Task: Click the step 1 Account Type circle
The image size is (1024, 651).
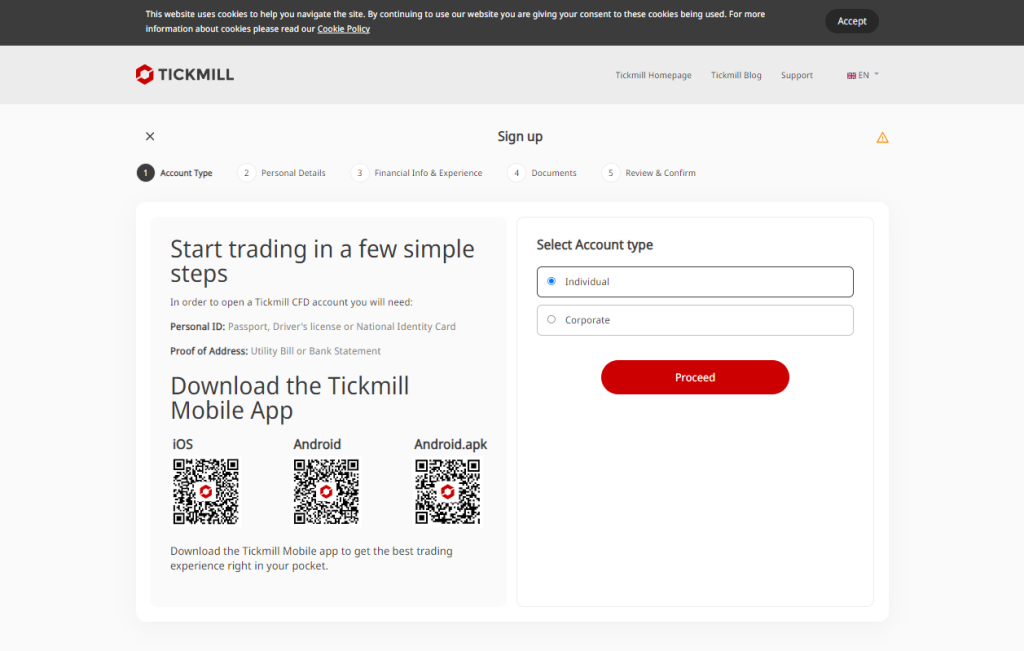Action: (x=145, y=172)
